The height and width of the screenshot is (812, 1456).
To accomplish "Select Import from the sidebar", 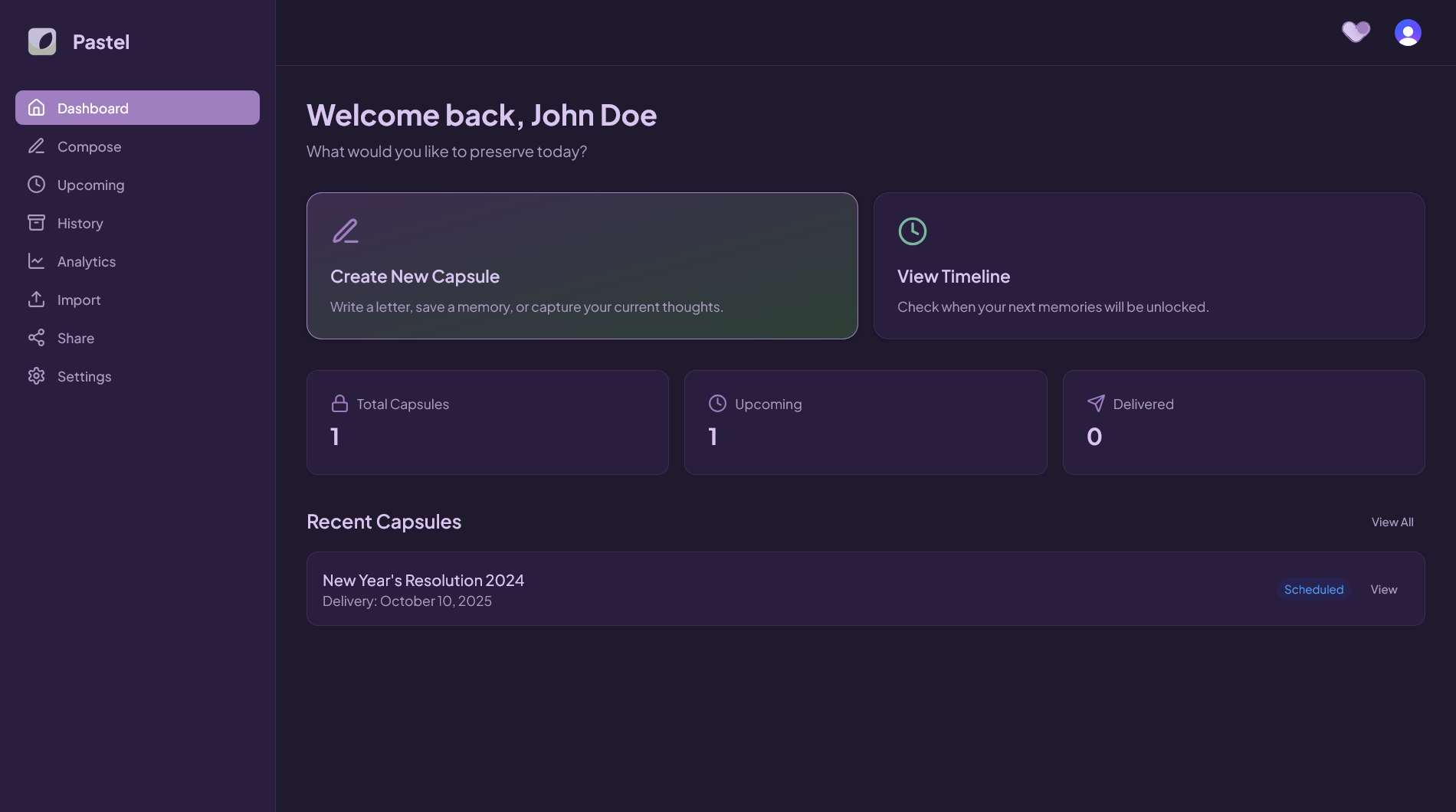I will click(x=78, y=300).
